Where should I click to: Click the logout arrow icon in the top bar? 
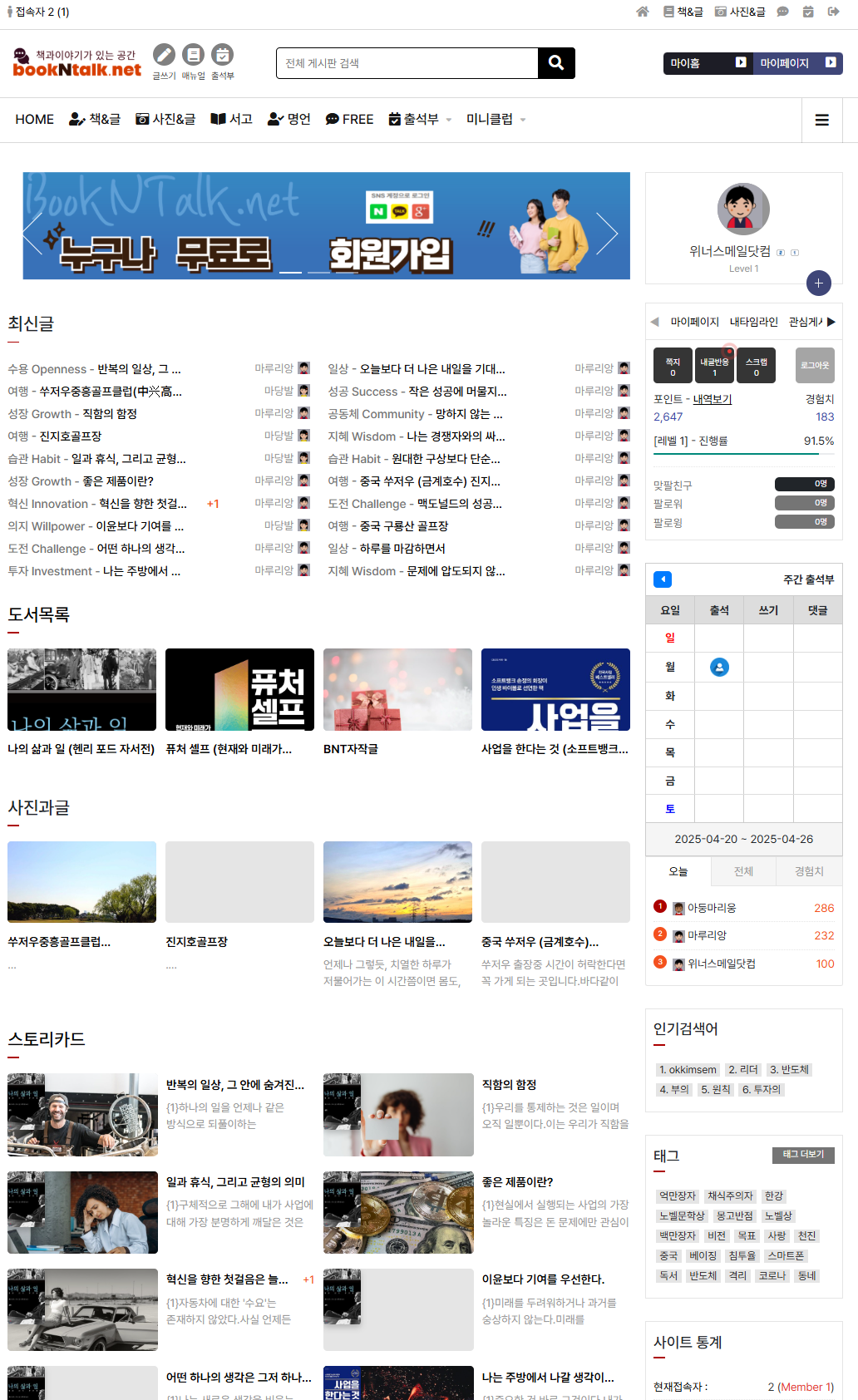(833, 12)
